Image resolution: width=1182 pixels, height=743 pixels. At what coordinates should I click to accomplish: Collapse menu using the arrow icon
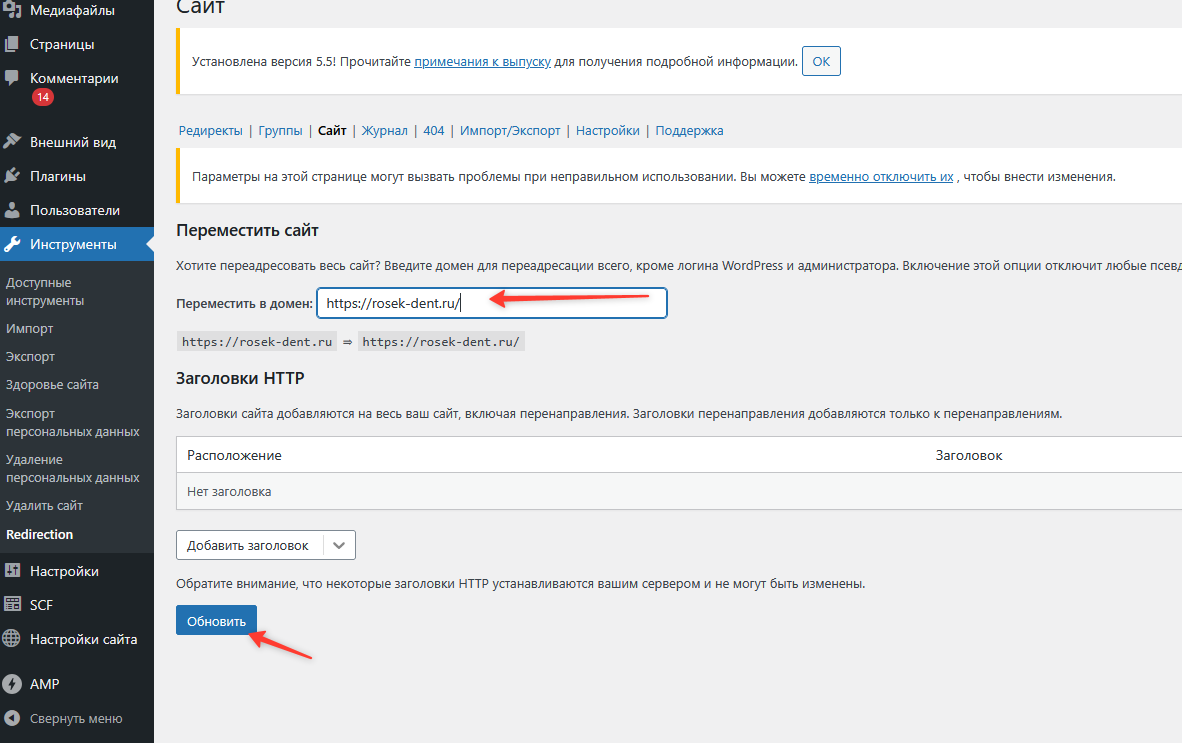tap(12, 718)
